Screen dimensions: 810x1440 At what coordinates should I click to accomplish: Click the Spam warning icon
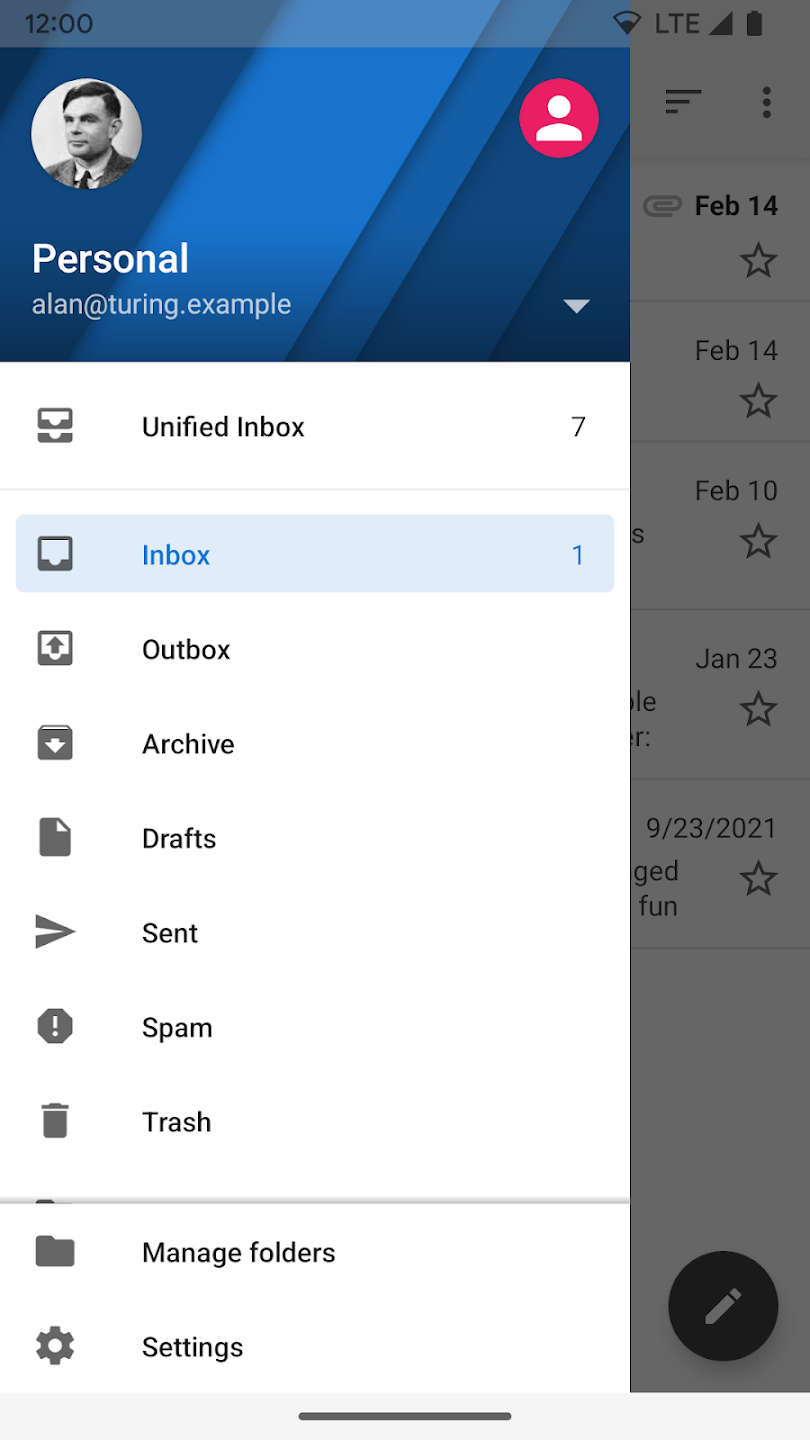[55, 1027]
